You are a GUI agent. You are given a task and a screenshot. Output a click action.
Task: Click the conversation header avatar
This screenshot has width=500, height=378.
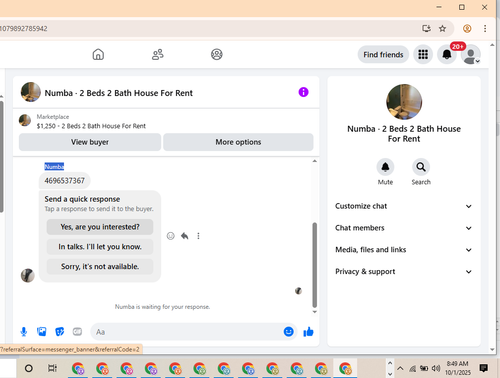[31, 92]
